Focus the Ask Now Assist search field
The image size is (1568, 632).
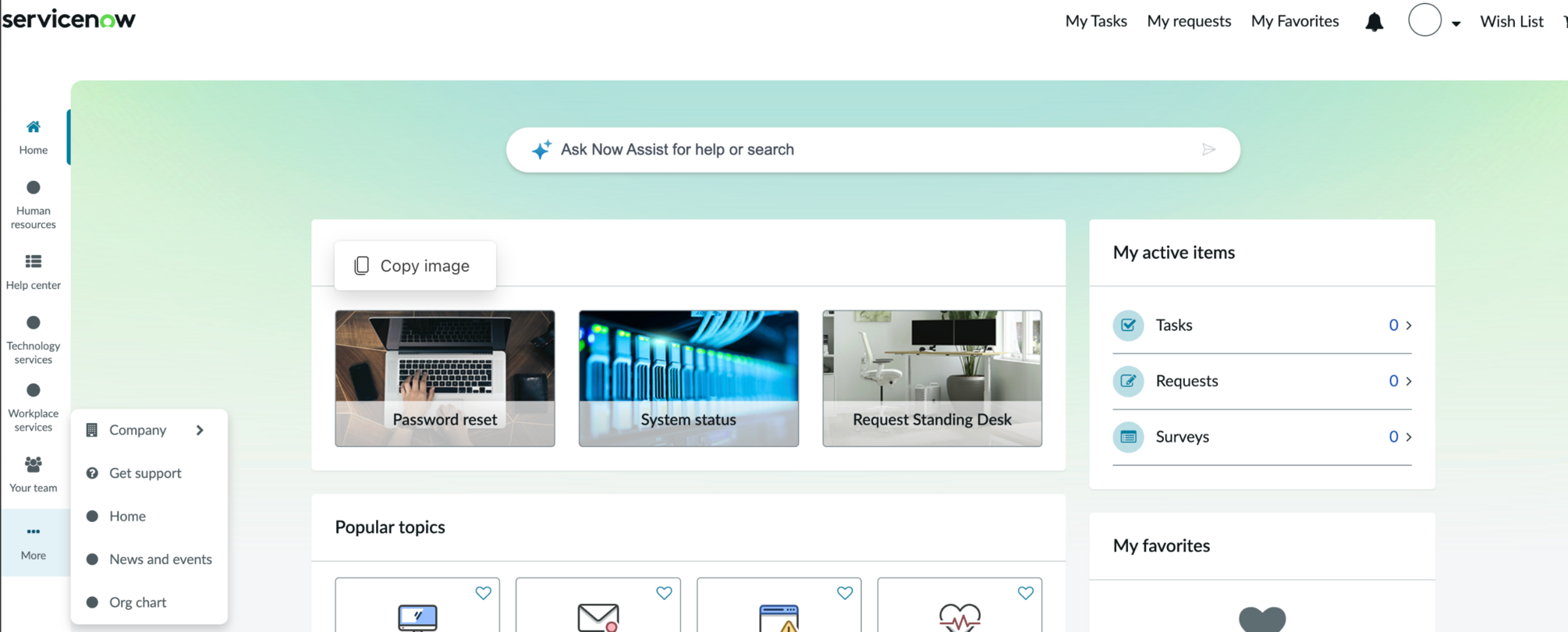click(x=872, y=150)
